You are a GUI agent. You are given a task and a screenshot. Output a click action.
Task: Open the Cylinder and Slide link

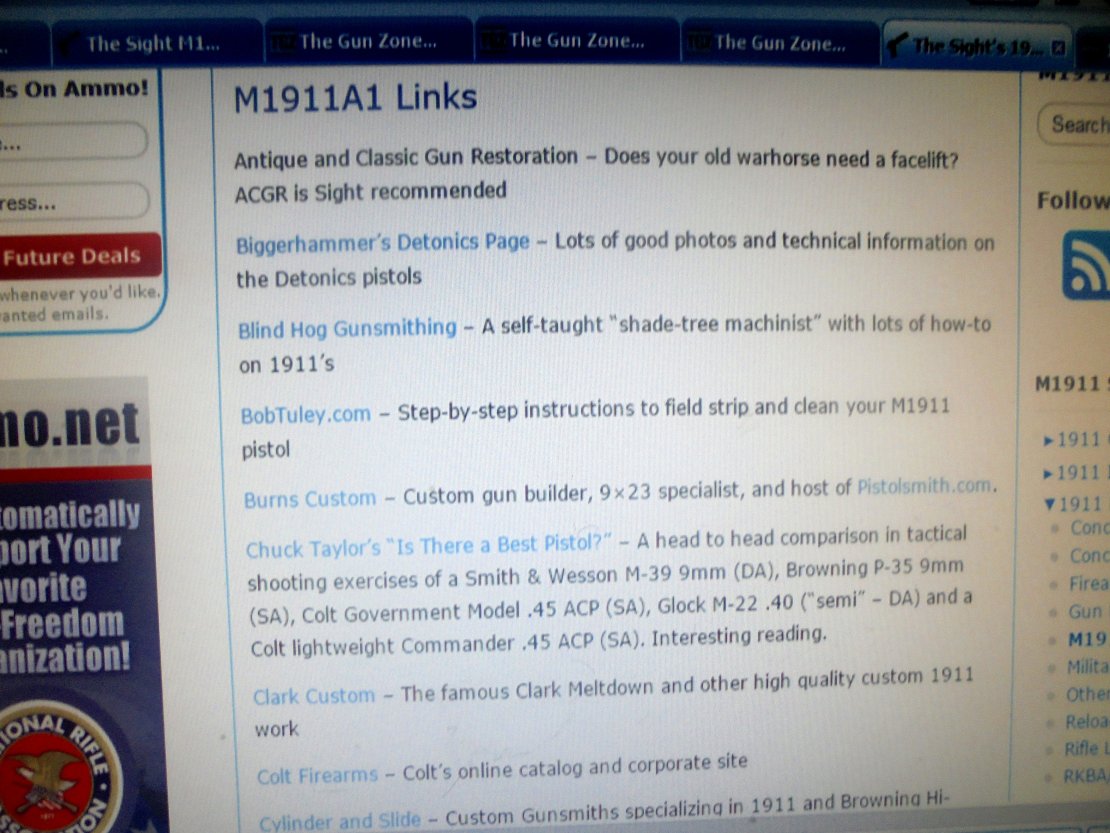pos(340,822)
